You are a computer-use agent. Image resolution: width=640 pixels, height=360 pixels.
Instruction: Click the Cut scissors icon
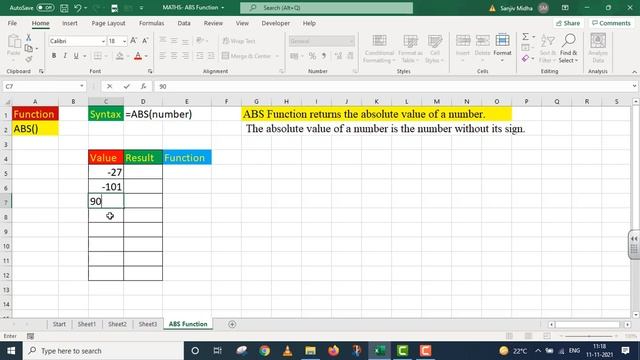(x=29, y=38)
